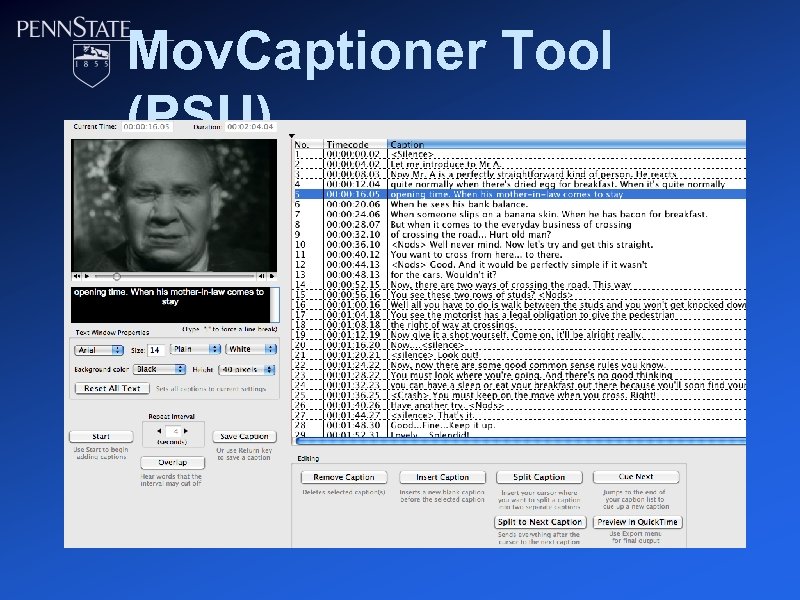
Task: Click the Save Caption button
Action: point(244,436)
